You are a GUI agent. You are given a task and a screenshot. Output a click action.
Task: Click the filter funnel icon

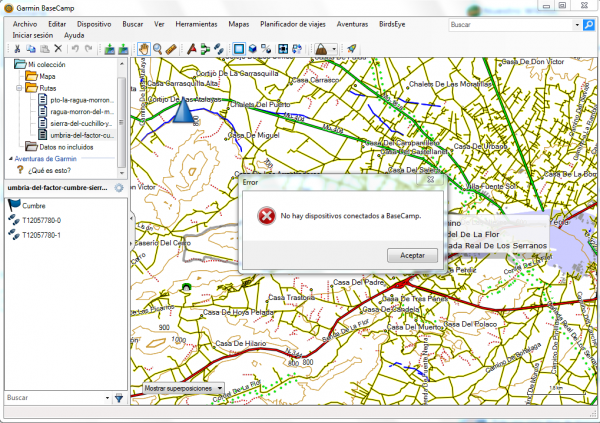(119, 398)
